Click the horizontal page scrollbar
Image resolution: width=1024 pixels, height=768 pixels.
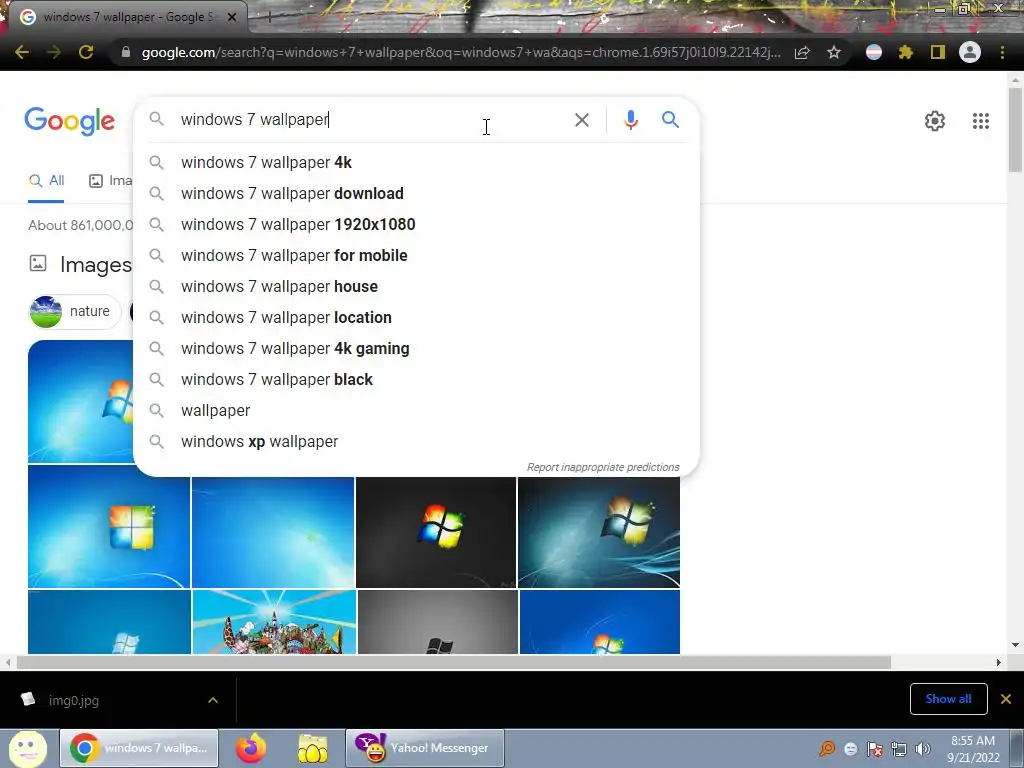(x=454, y=662)
